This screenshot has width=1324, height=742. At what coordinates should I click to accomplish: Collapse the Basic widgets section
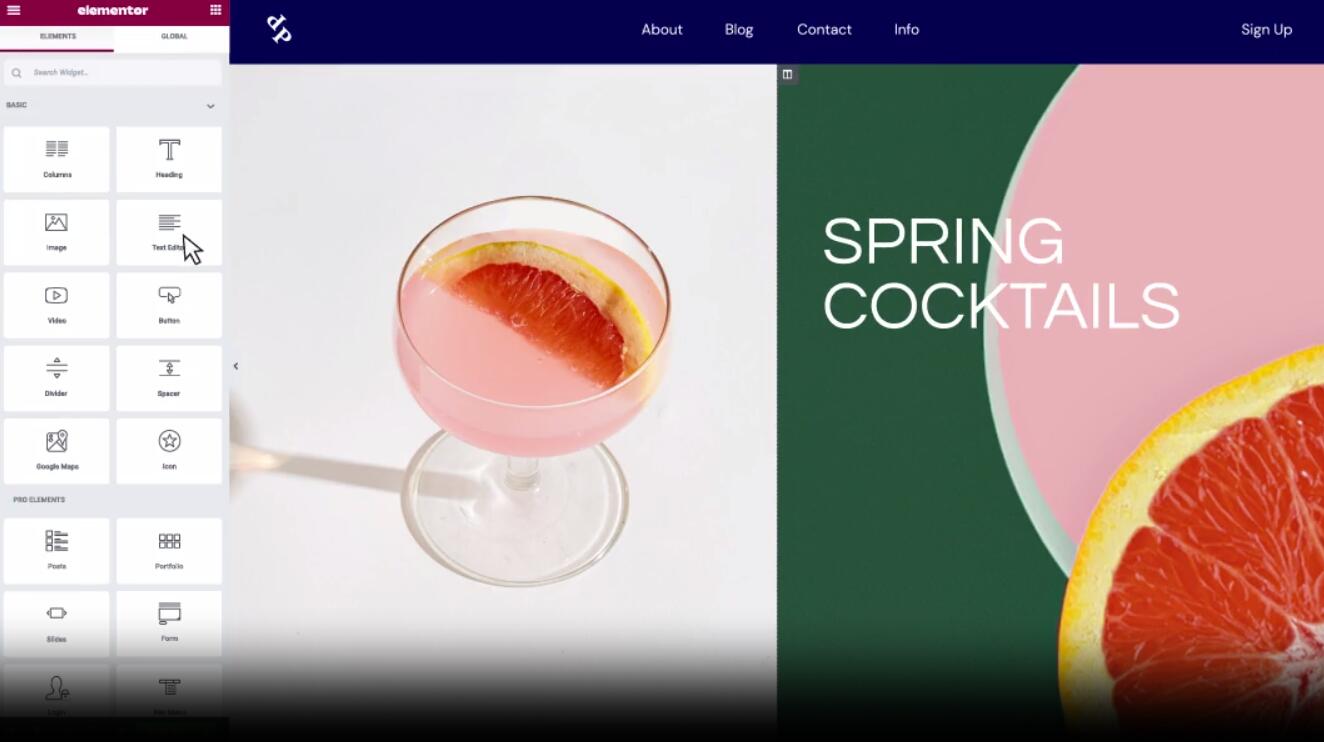click(x=210, y=105)
